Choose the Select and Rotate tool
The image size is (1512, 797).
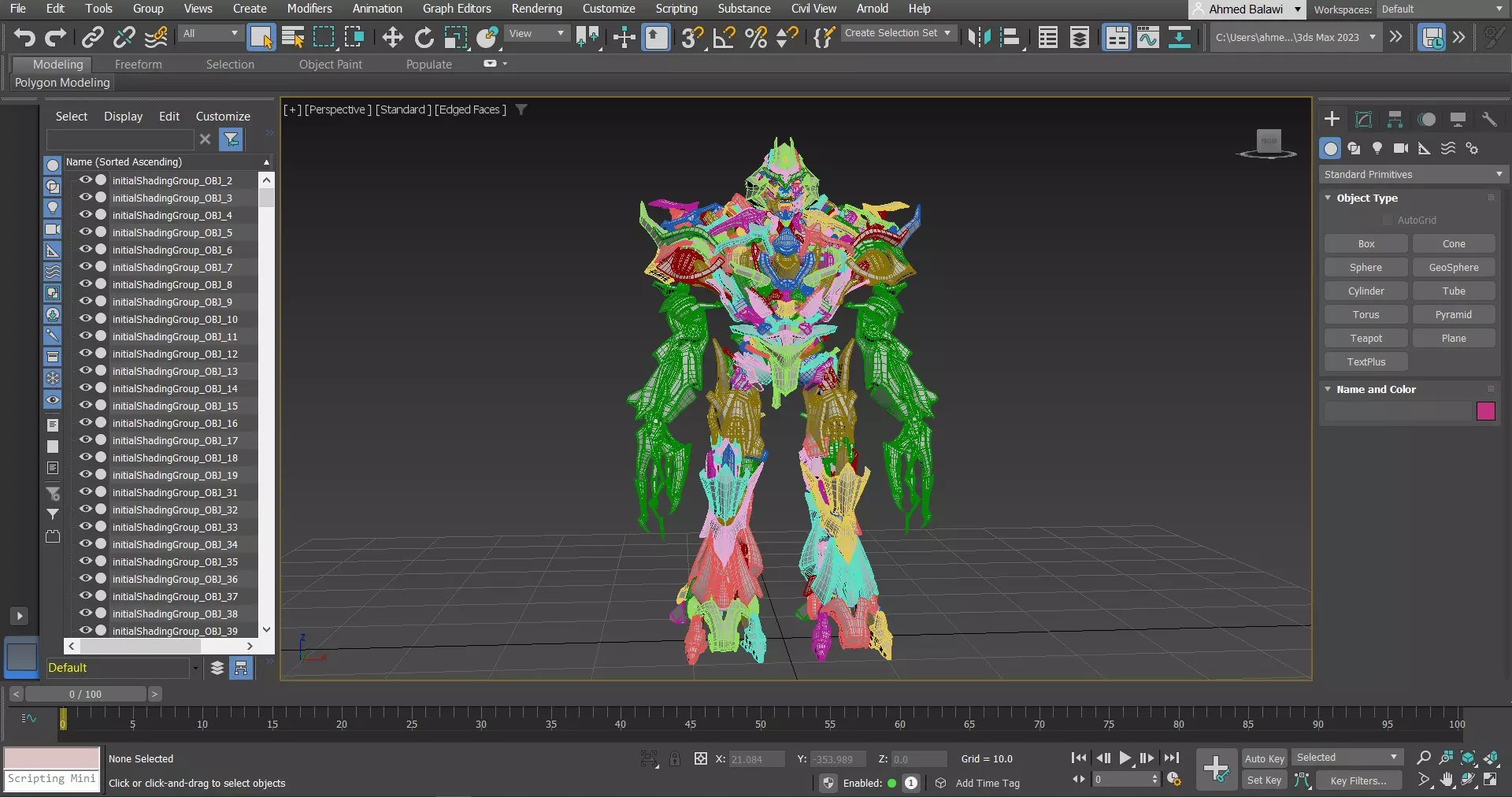pos(424,37)
